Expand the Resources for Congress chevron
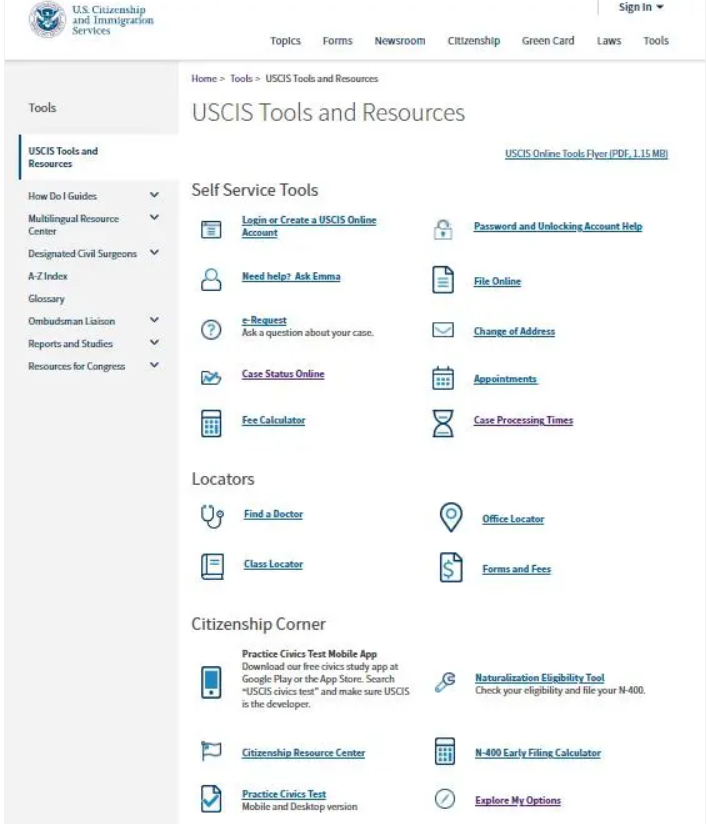The image size is (708, 824). coord(154,365)
